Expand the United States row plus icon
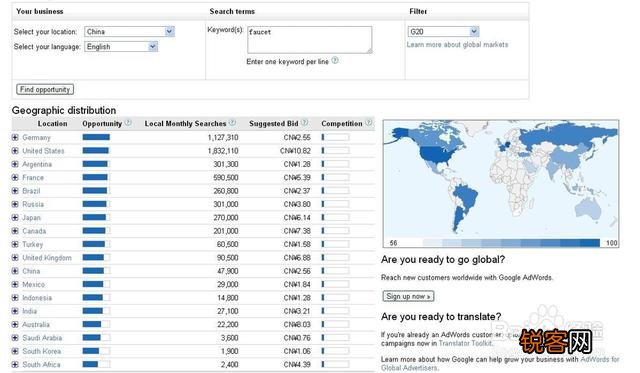This screenshot has width=640, height=373. pyautogui.click(x=15, y=151)
